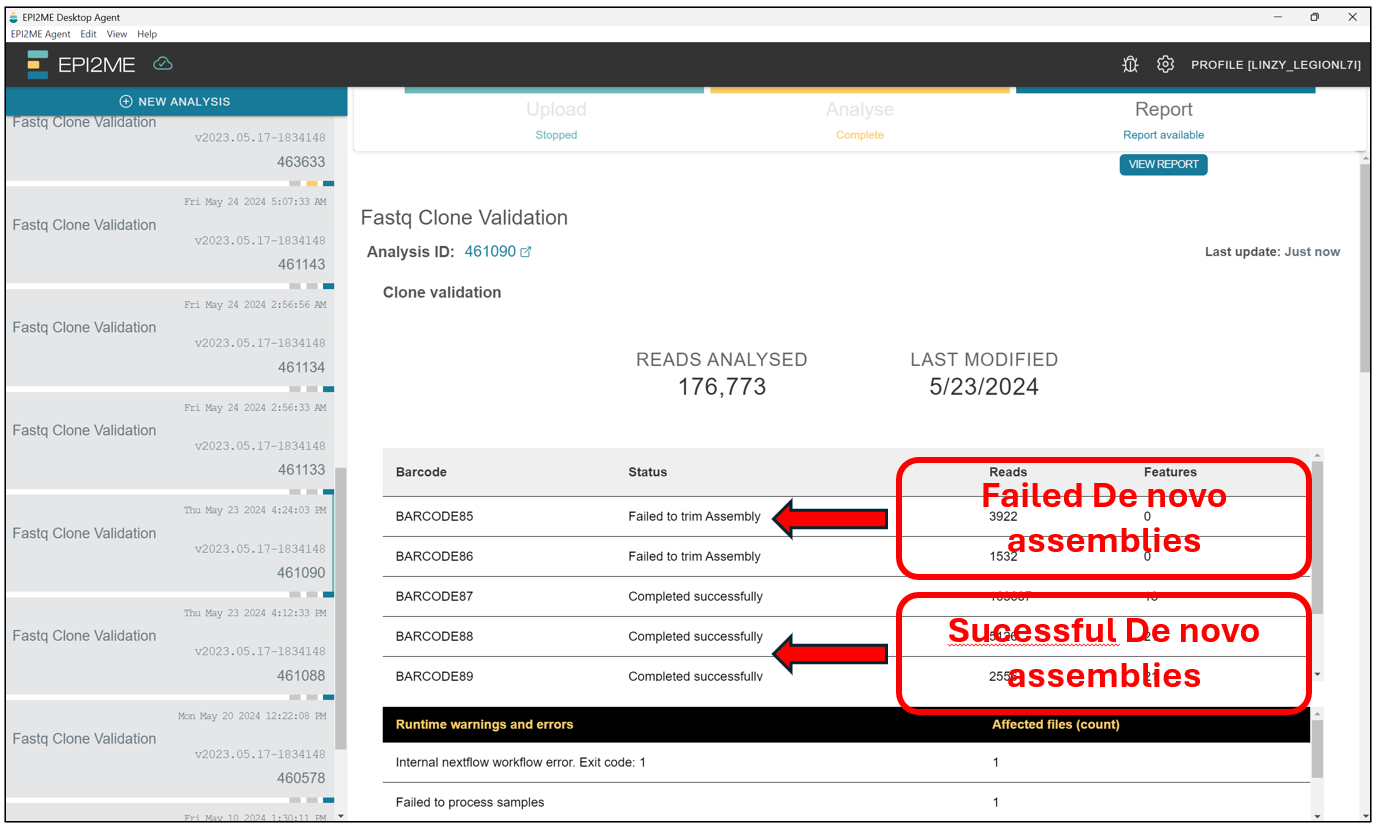Click the Barcode column header
The width and height of the screenshot is (1378, 829).
(x=421, y=472)
